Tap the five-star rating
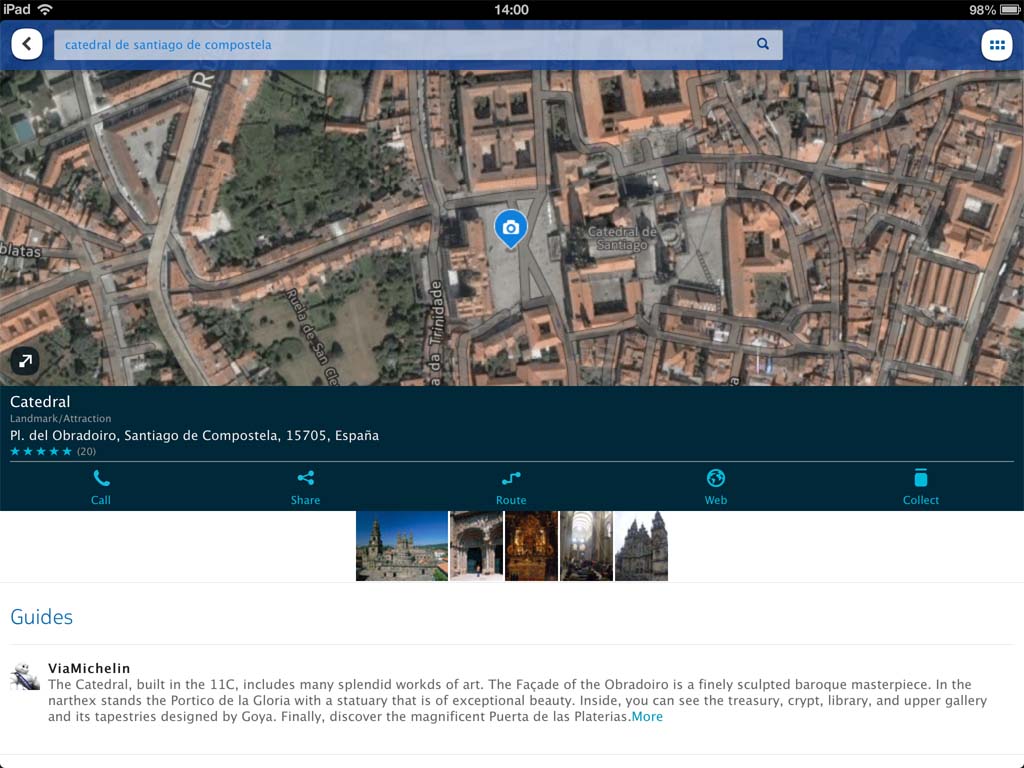This screenshot has height=768, width=1024. pos(40,451)
